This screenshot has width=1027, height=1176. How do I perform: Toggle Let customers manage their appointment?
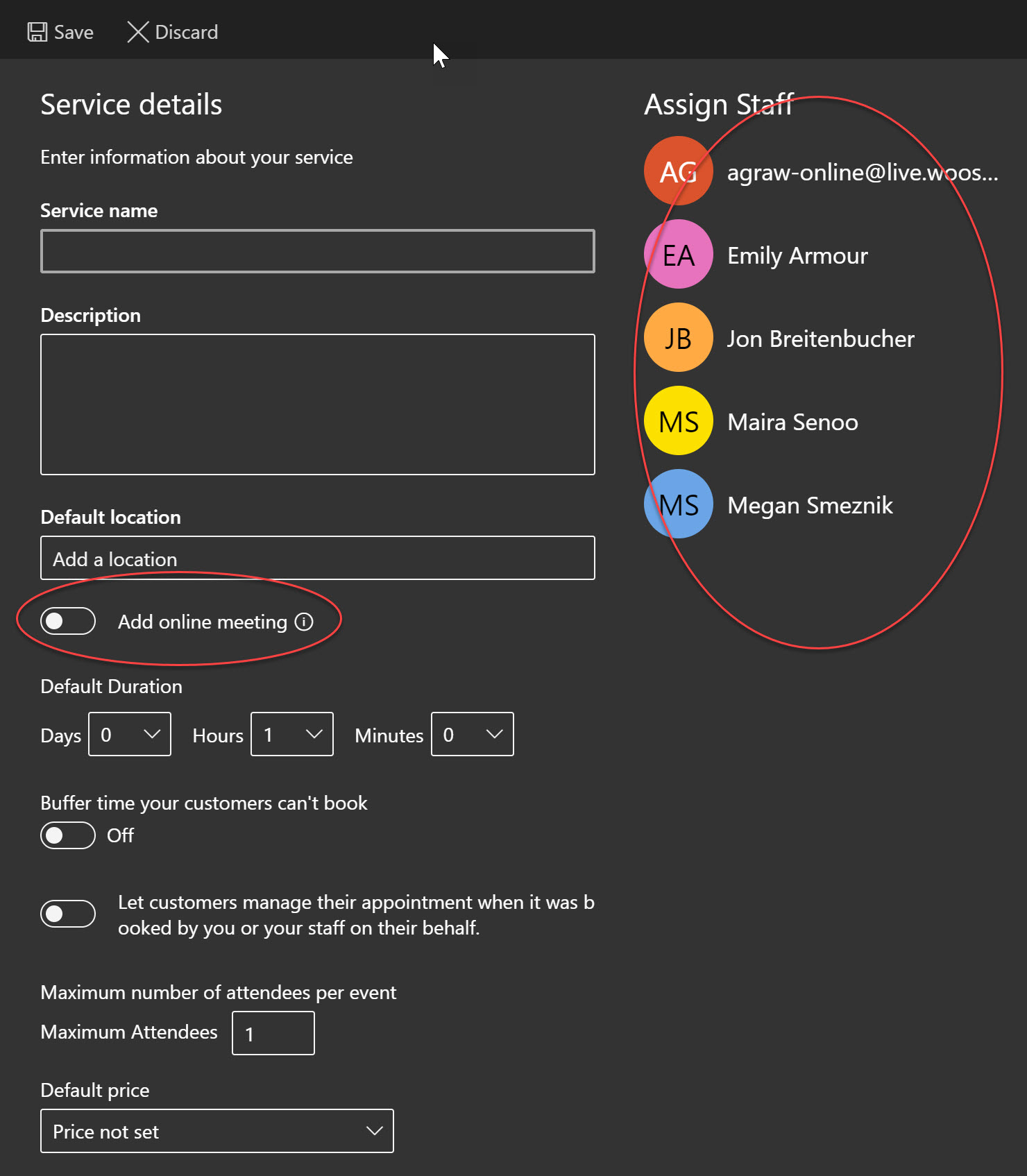tap(68, 914)
